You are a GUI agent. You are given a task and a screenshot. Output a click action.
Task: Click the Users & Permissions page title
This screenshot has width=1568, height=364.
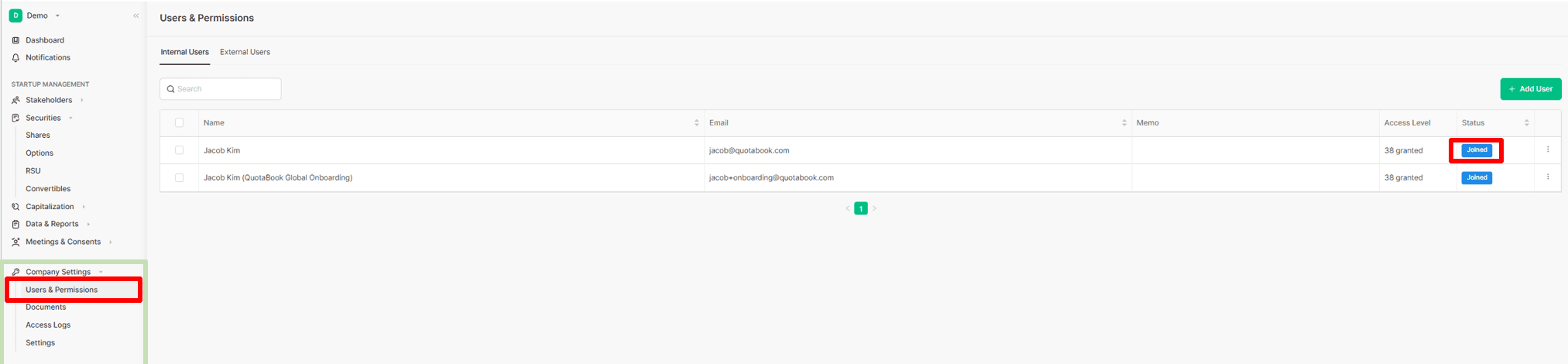pyautogui.click(x=207, y=18)
